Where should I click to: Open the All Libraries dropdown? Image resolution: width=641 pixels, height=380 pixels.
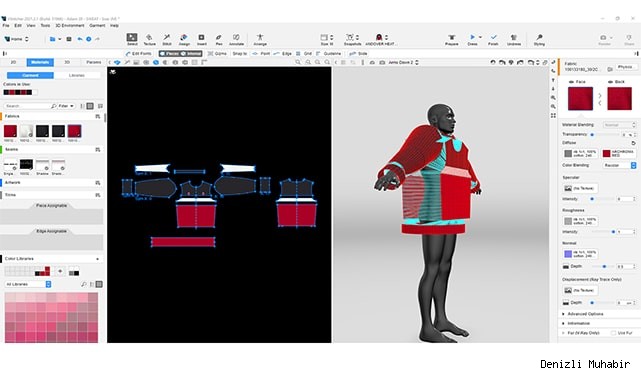(x=28, y=284)
